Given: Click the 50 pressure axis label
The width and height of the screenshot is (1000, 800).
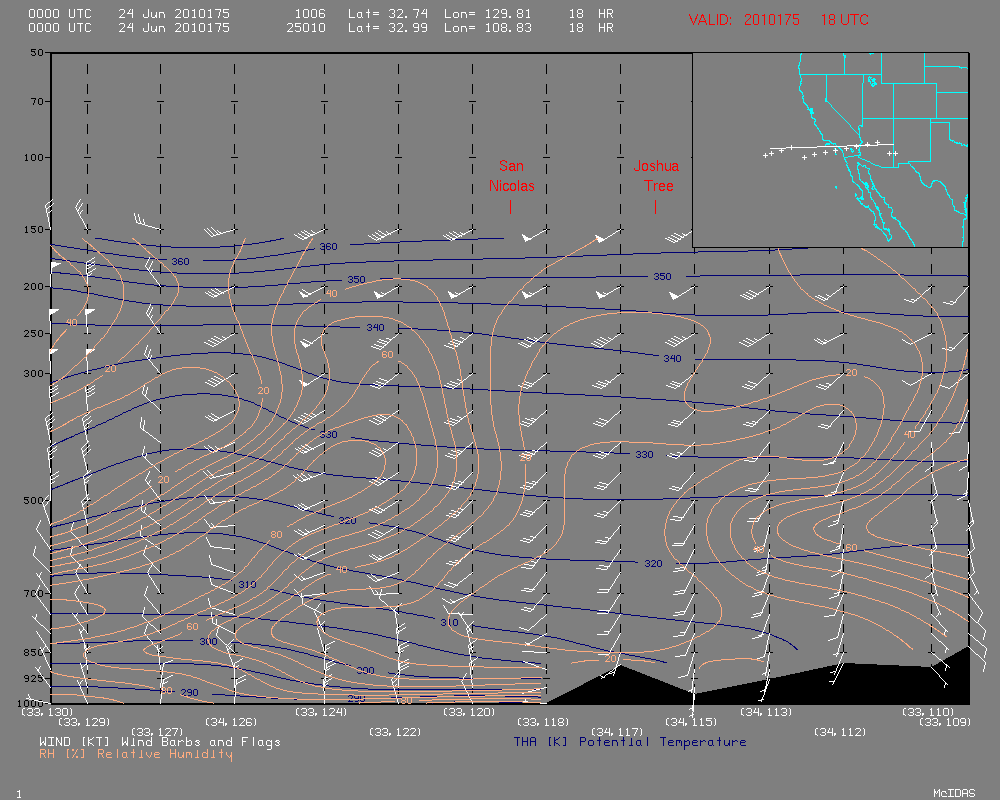Looking at the screenshot, I should pyautogui.click(x=37, y=52).
